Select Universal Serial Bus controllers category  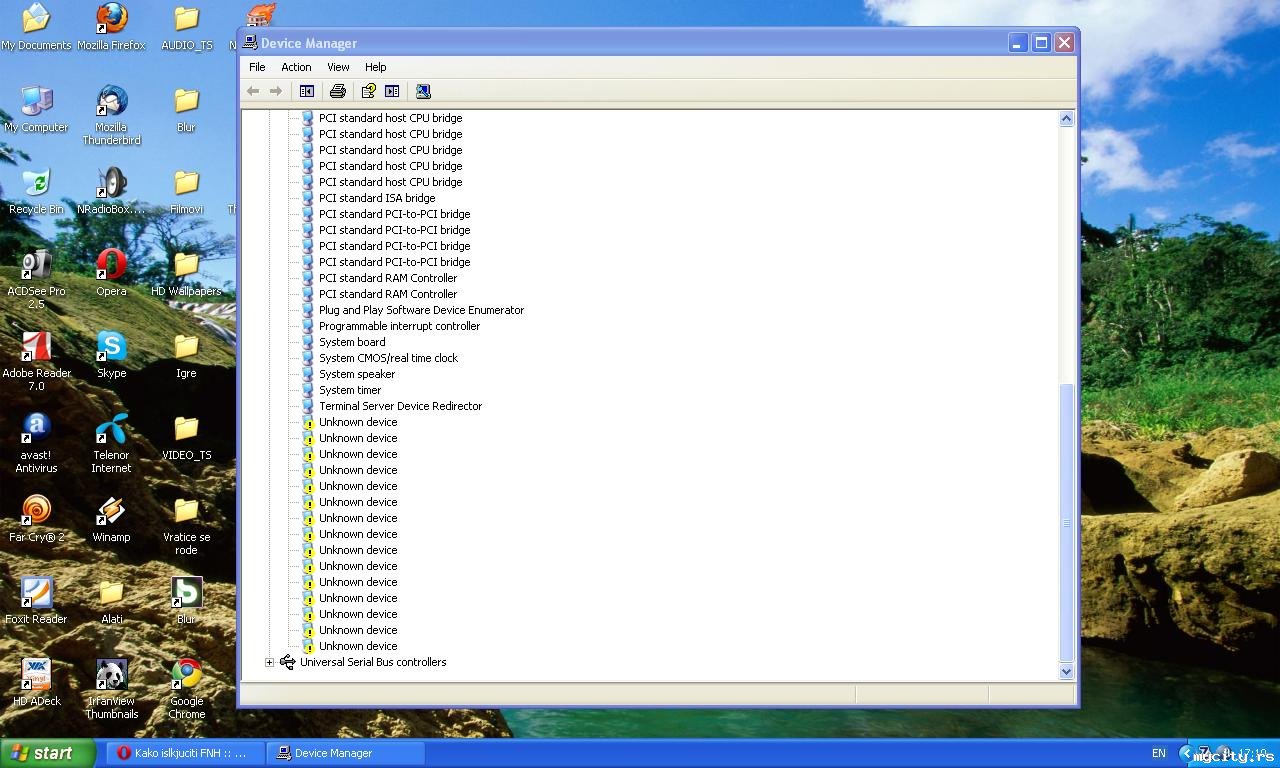pyautogui.click(x=373, y=662)
